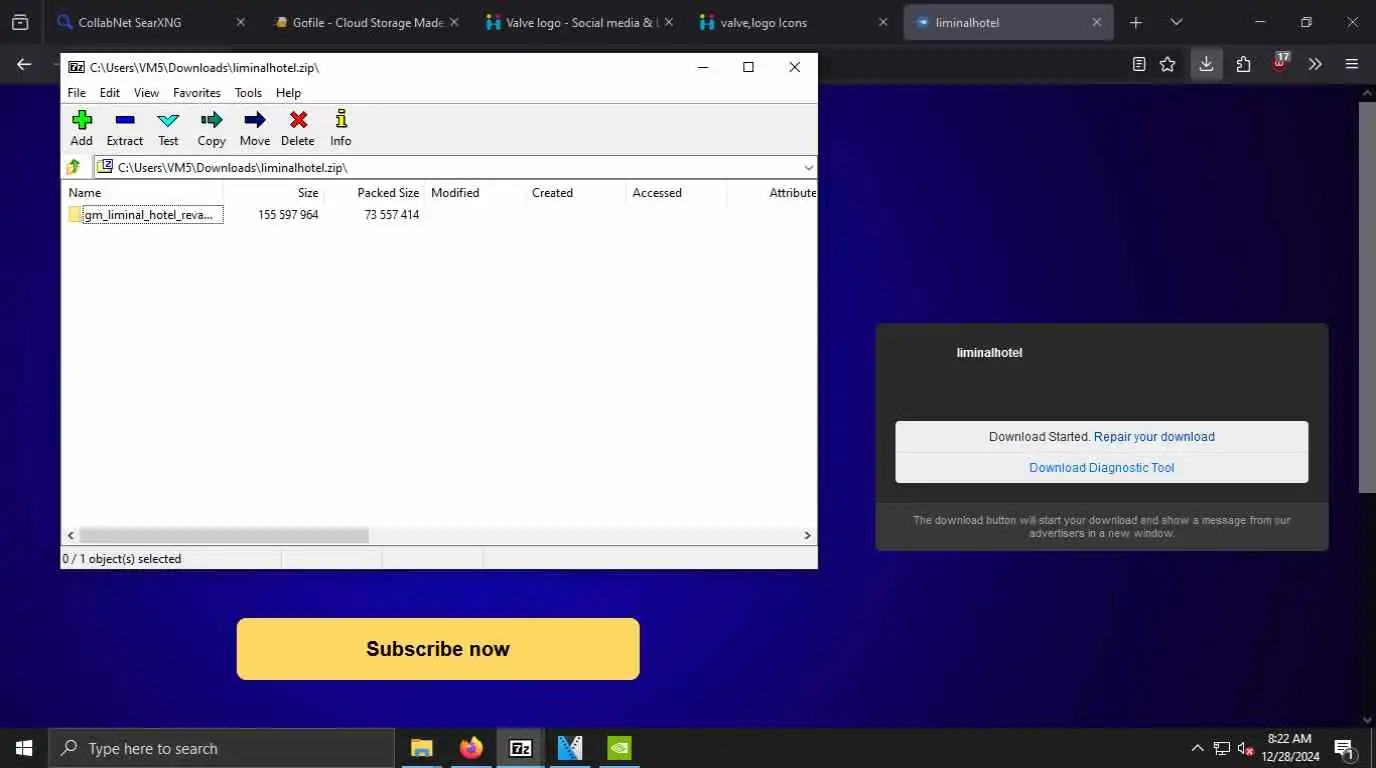This screenshot has width=1376, height=768.
Task: Open the View menu in 7-Zip
Action: tap(146, 93)
